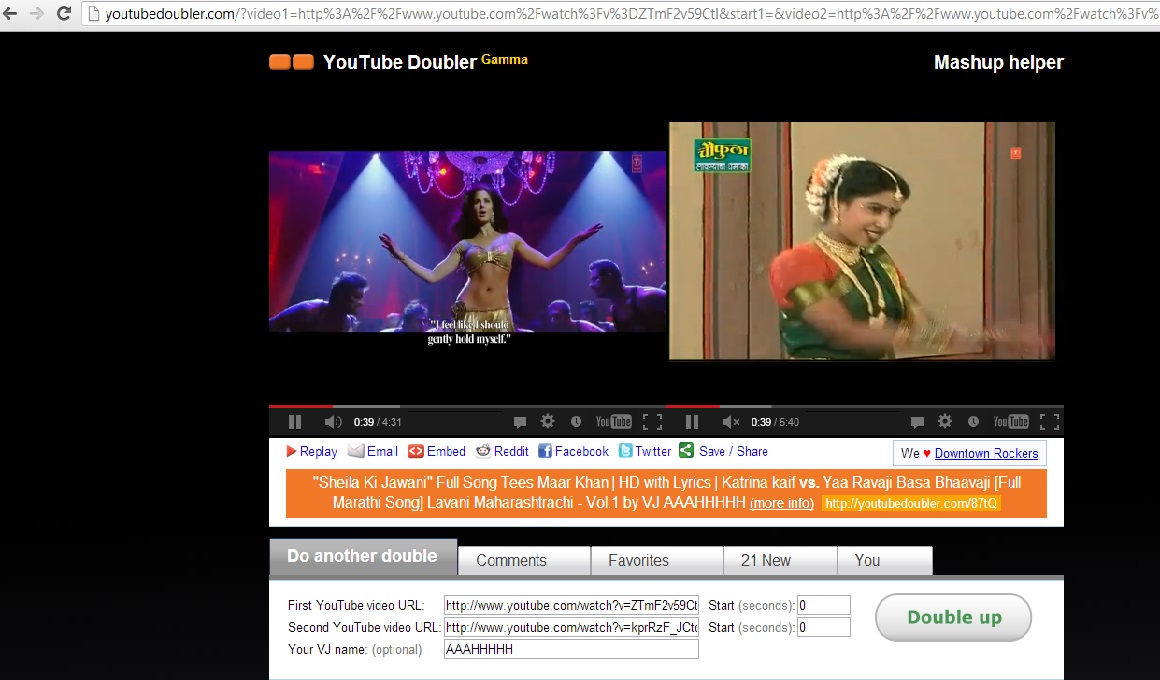Viewport: 1160px width, 680px height.
Task: Click the Second YouTube video URL field
Action: click(x=571, y=627)
